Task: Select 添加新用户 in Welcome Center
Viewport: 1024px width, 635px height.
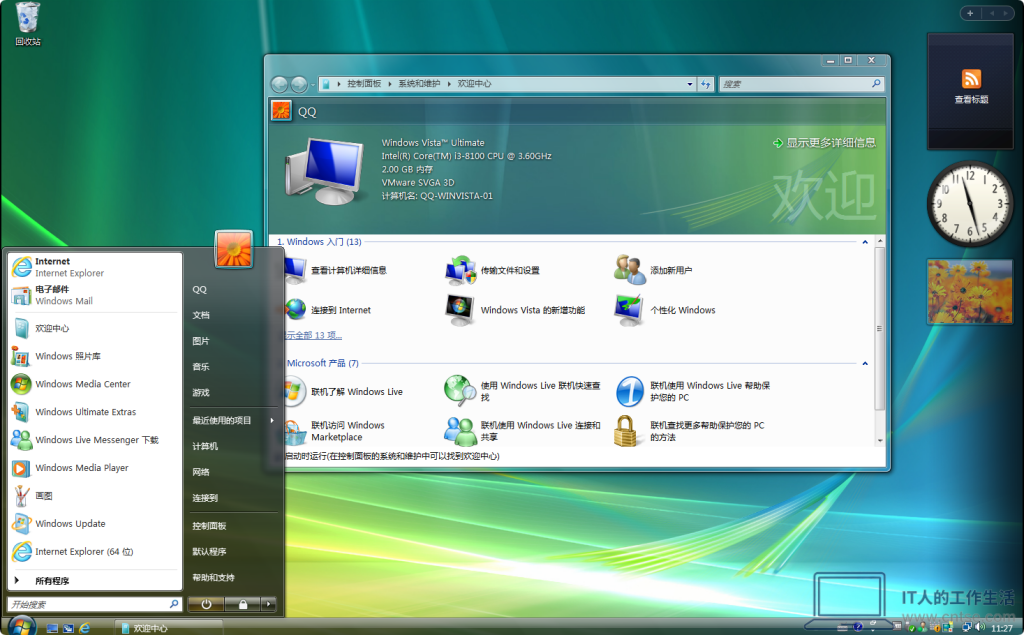Action: point(653,270)
